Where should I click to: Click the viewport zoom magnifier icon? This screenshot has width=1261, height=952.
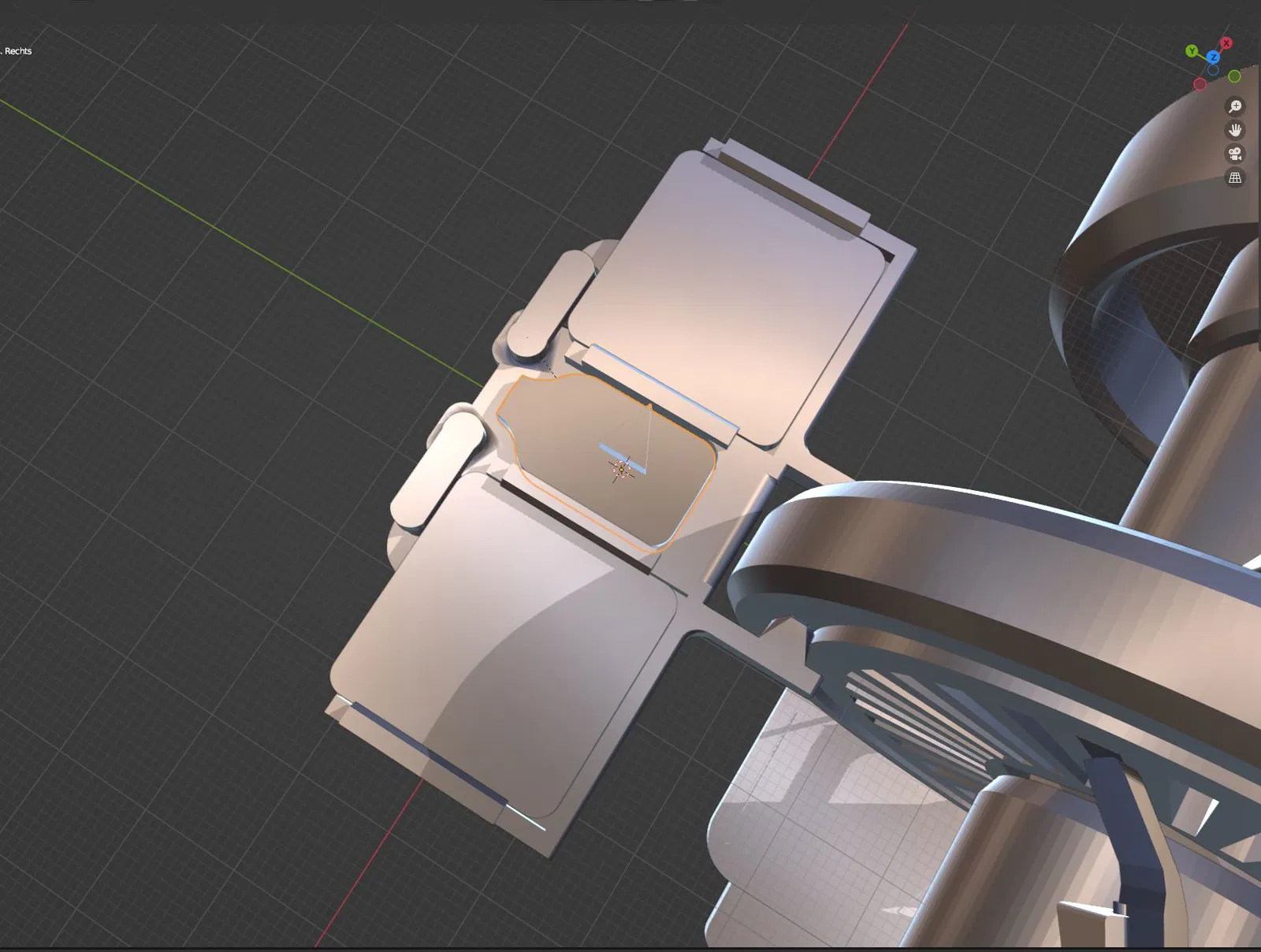pos(1235,106)
